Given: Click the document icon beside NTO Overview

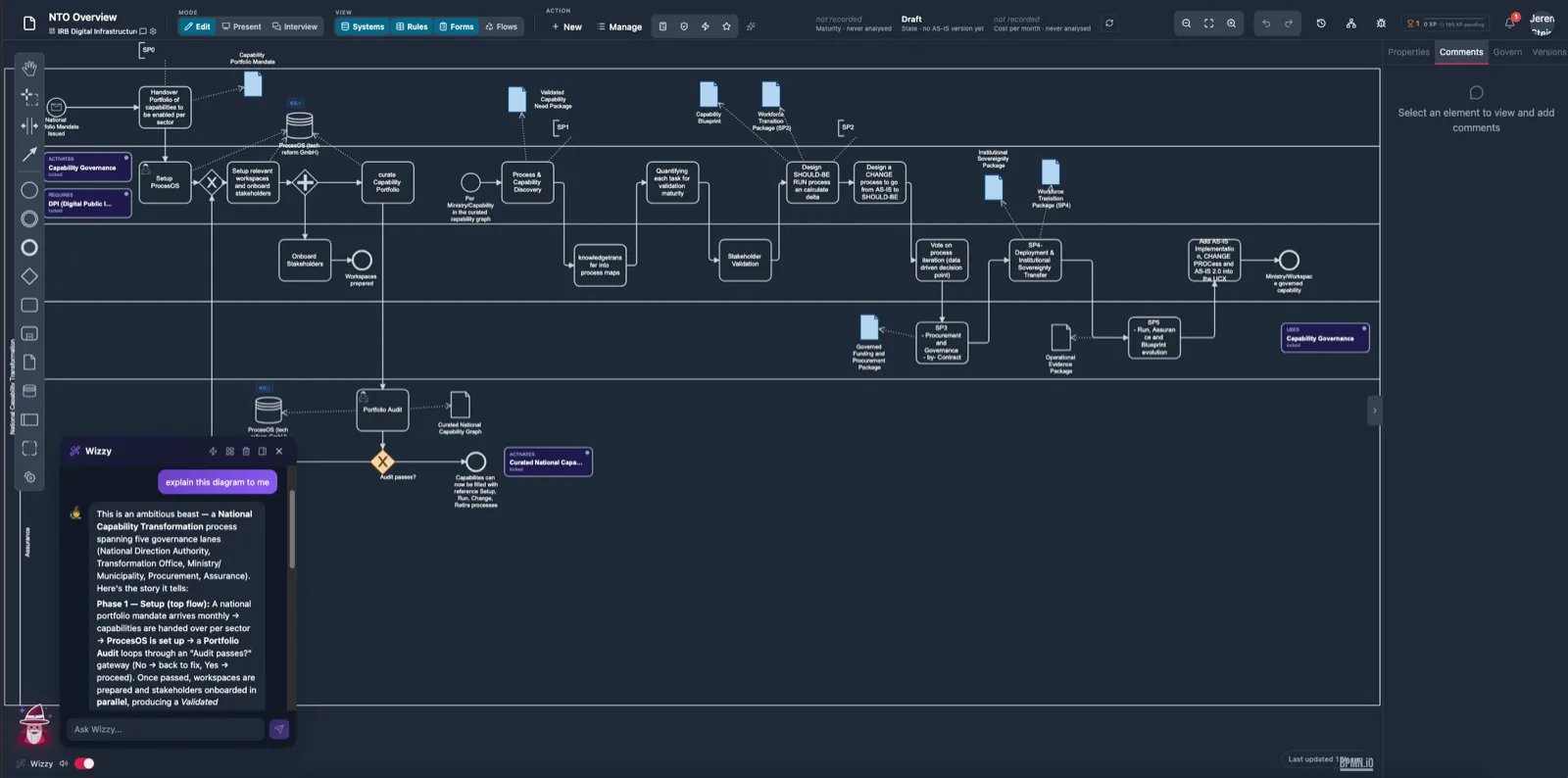Looking at the screenshot, I should pos(29,24).
